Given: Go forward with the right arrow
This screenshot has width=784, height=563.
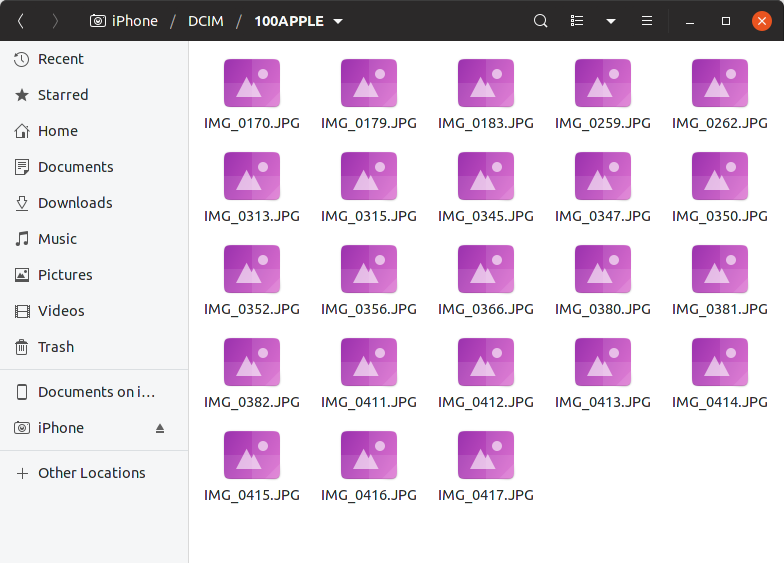Looking at the screenshot, I should pos(55,21).
